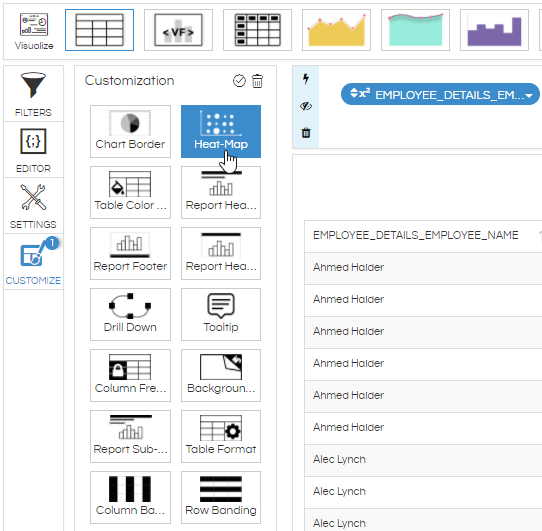This screenshot has width=542, height=531.
Task: Switch to the FILTERS tab
Action: [33, 93]
